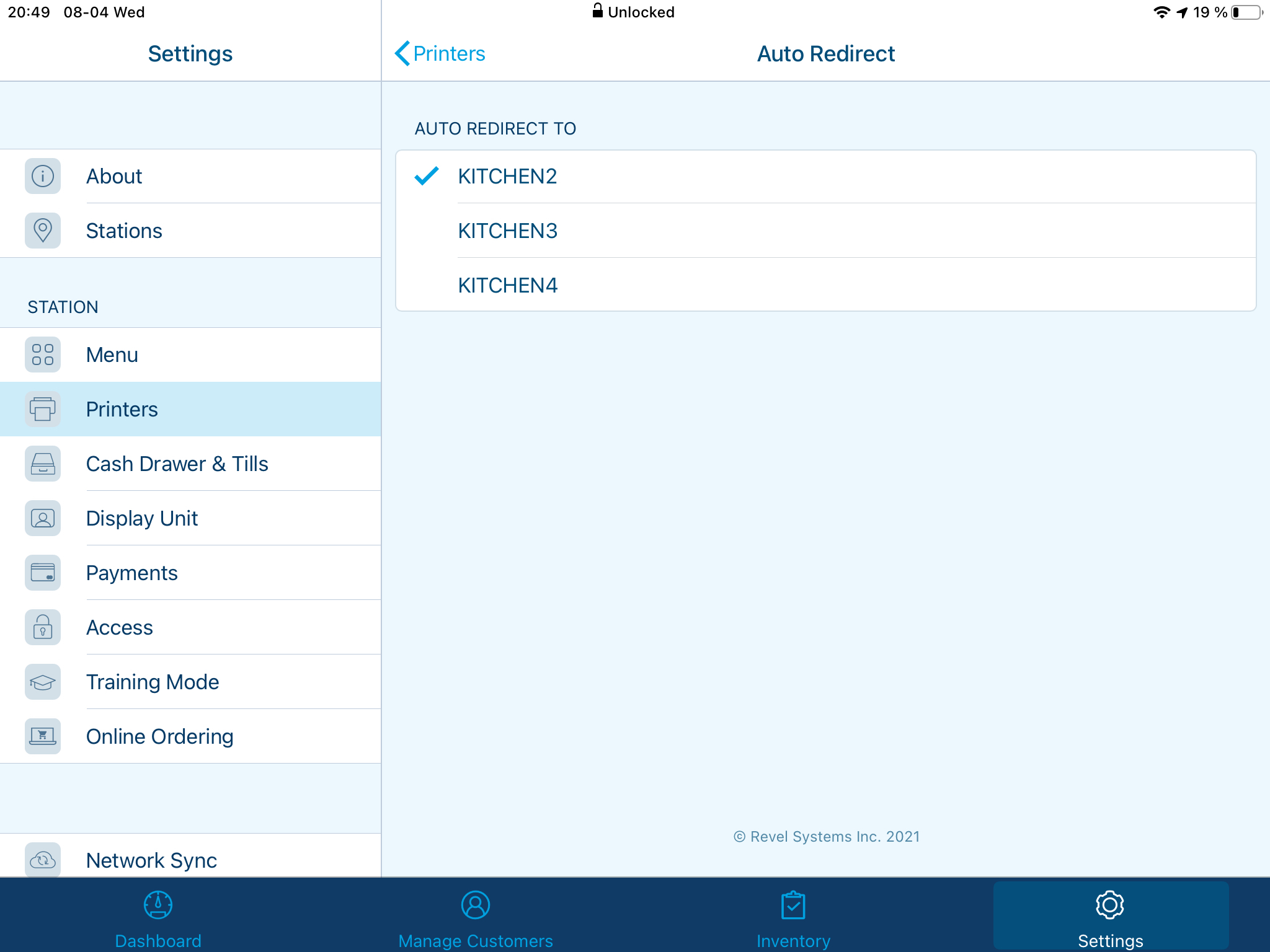Select Printers in the settings sidebar
Screen dimensions: 1270x952
point(122,409)
